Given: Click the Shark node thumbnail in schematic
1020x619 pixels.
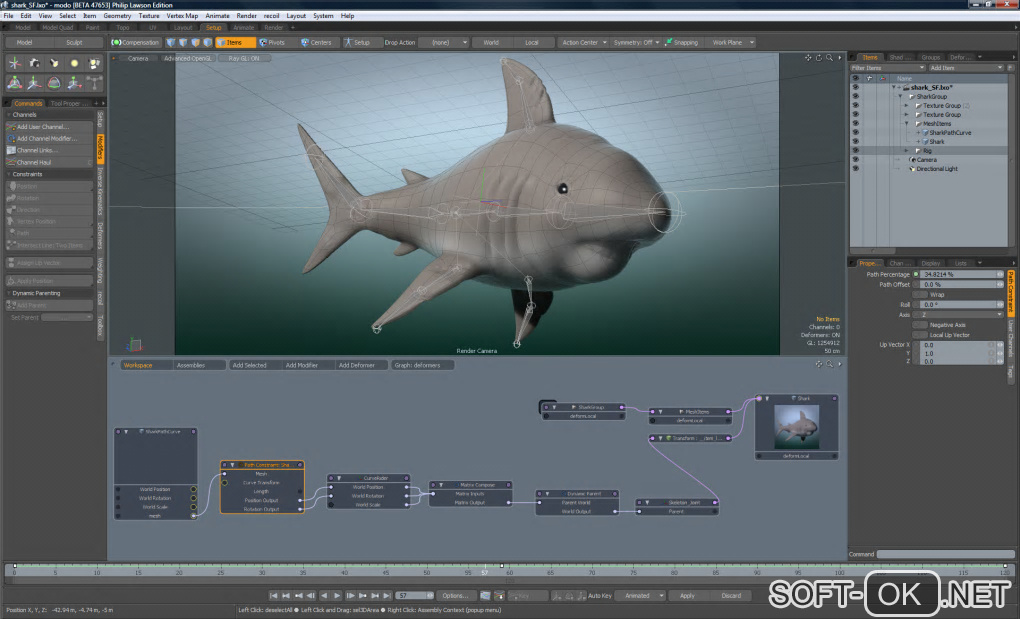Looking at the screenshot, I should coord(796,426).
